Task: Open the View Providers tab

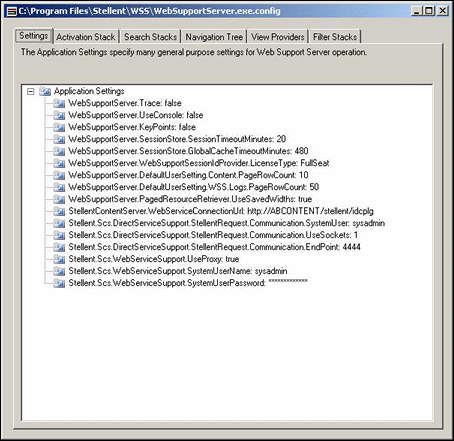Action: (x=278, y=37)
